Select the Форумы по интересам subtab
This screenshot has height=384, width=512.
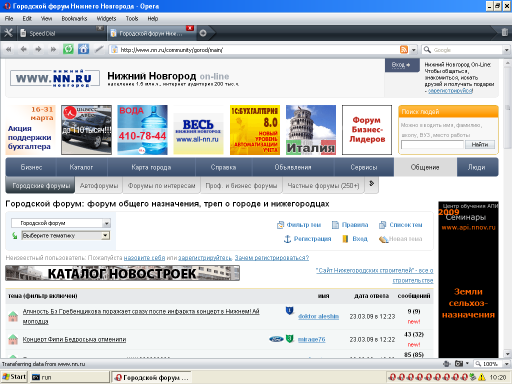click(161, 185)
